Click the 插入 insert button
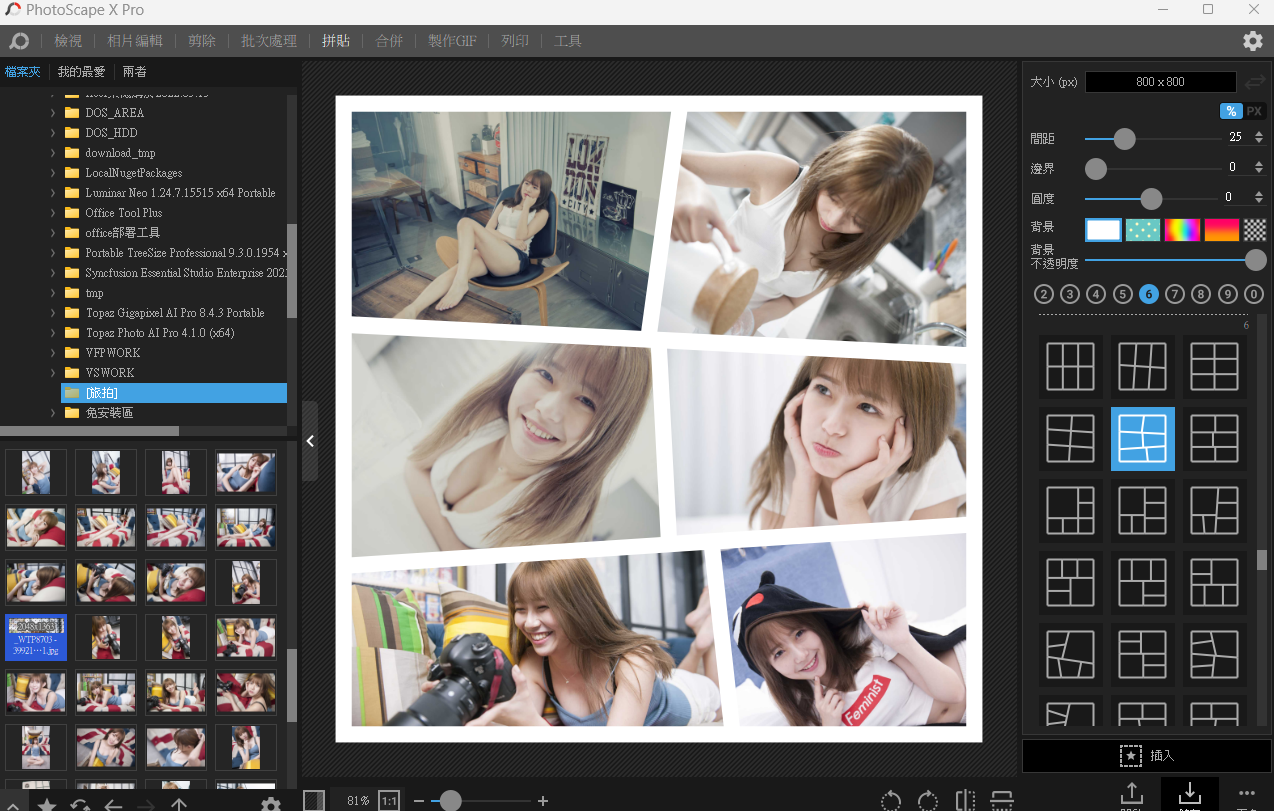The width and height of the screenshot is (1274, 811). point(1146,756)
